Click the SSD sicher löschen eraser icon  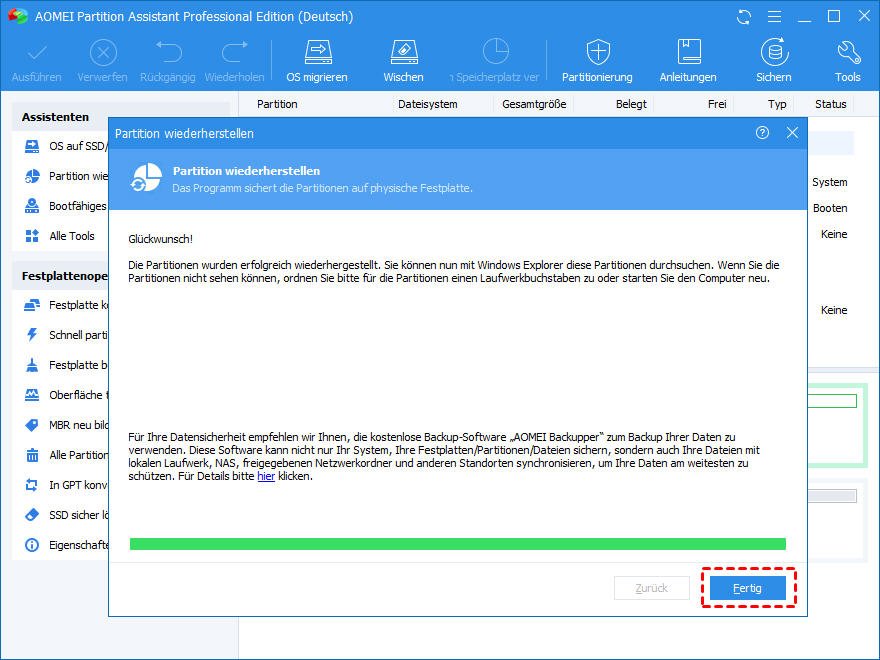(32, 515)
